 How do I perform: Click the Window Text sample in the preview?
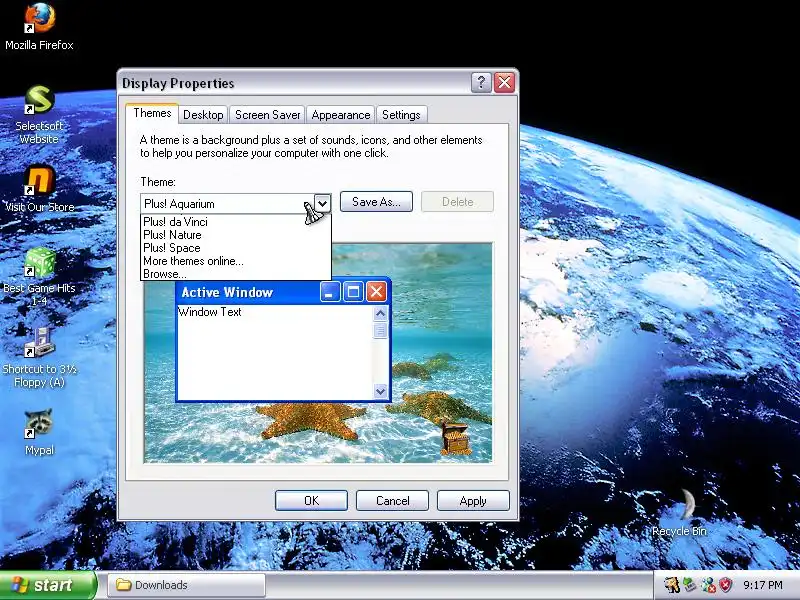pyautogui.click(x=210, y=312)
